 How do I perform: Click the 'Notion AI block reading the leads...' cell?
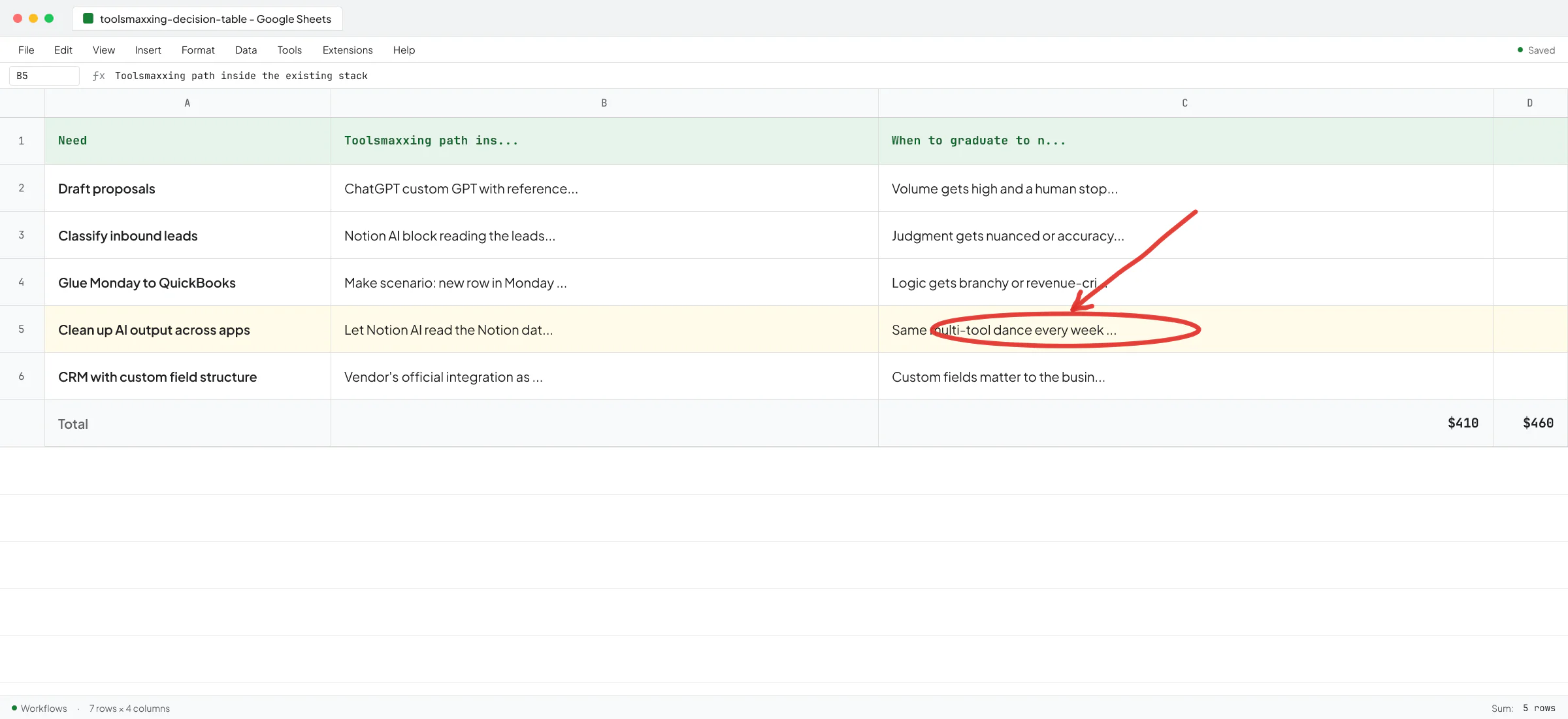point(604,235)
